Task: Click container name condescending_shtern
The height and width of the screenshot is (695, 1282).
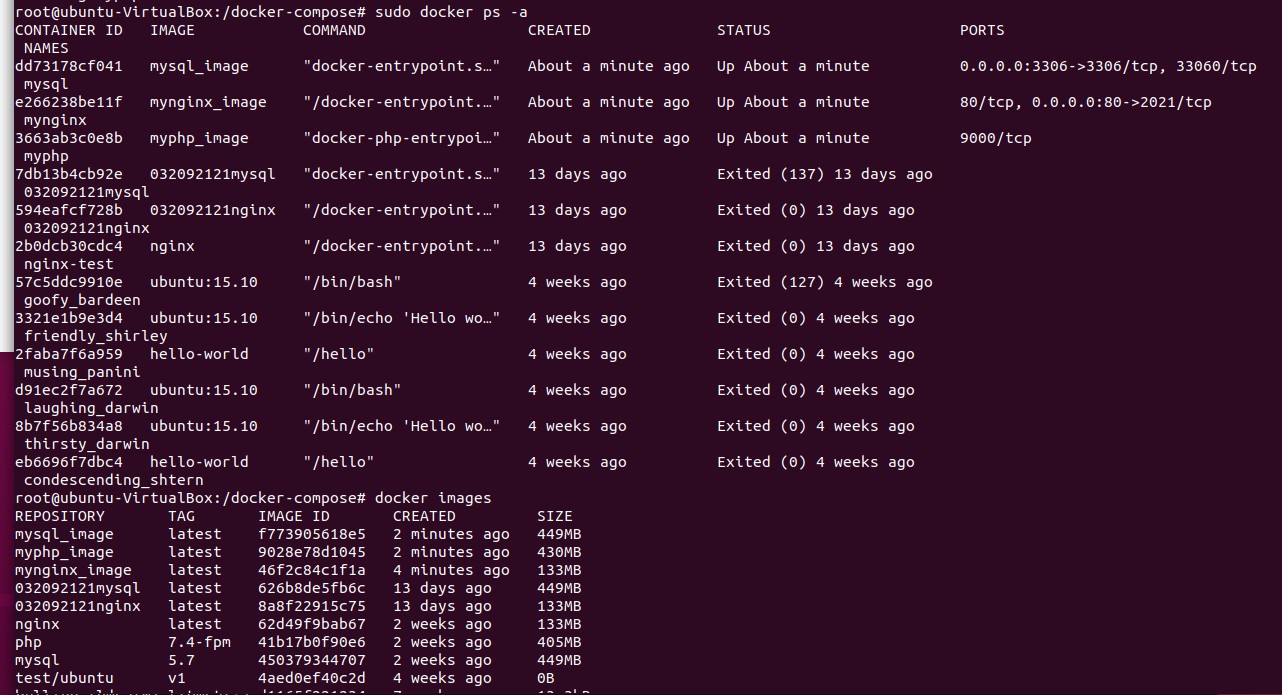Action: tap(114, 480)
